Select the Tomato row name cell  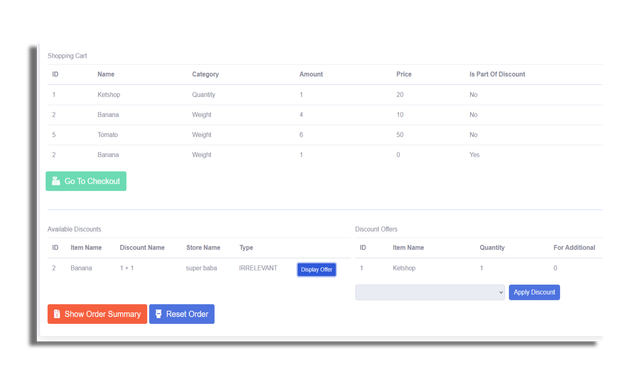coord(107,135)
